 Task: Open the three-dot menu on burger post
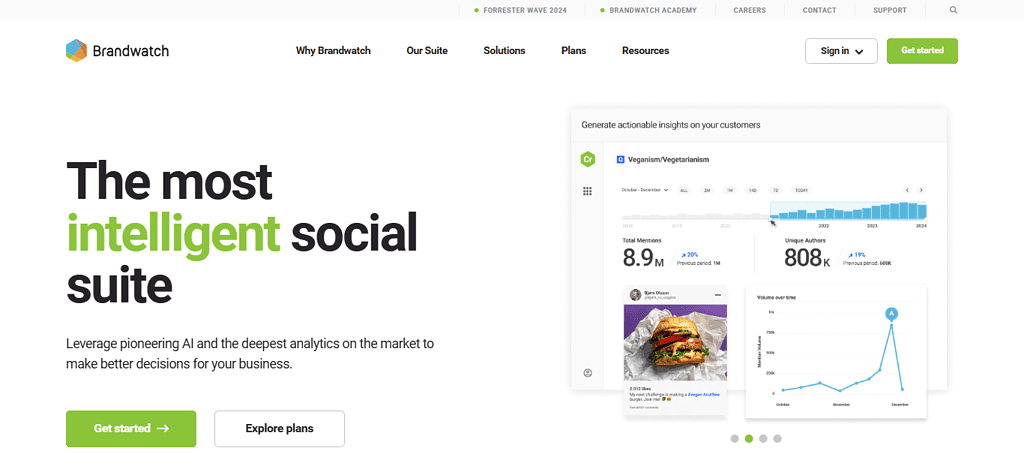[717, 294]
